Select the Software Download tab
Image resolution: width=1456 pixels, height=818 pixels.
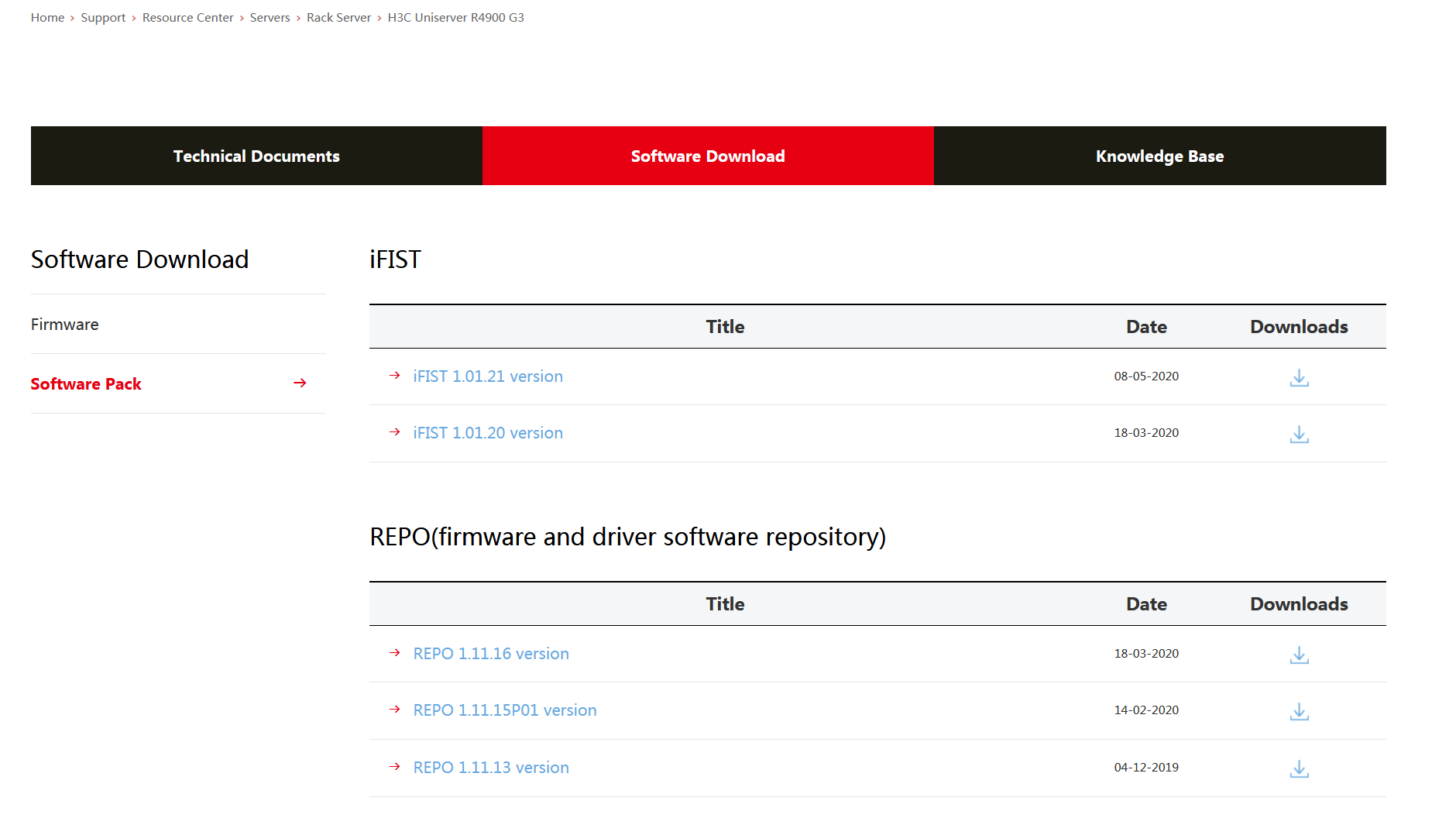tap(708, 156)
